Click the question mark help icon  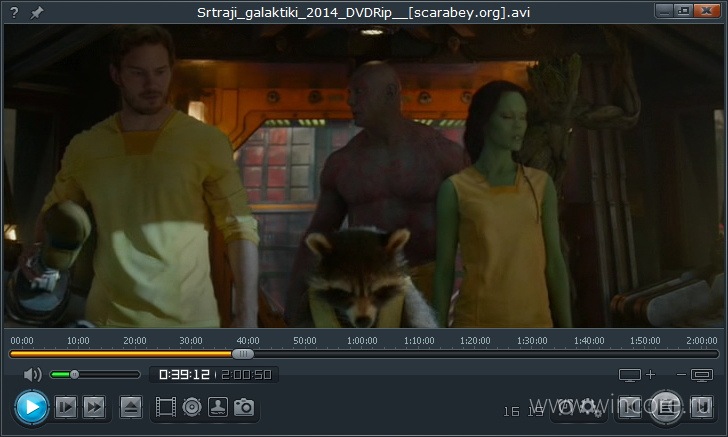click(x=14, y=13)
